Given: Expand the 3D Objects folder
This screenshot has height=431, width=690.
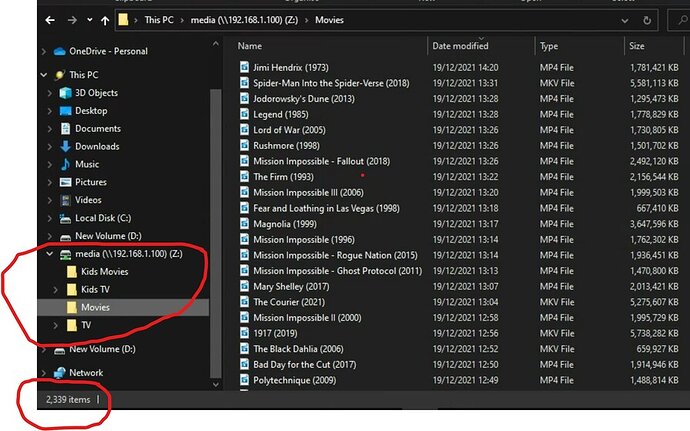Looking at the screenshot, I should click(50, 93).
